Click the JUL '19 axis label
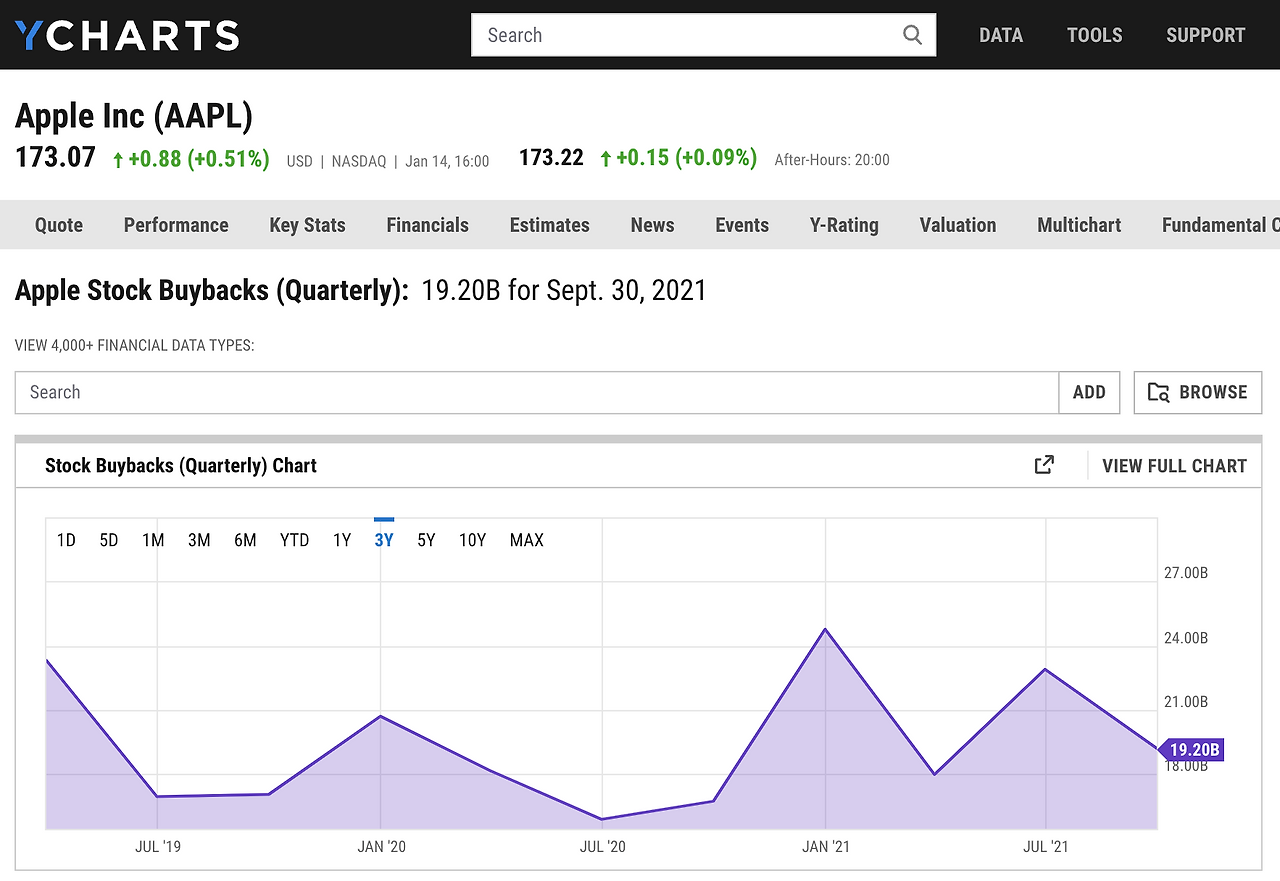 (x=158, y=847)
